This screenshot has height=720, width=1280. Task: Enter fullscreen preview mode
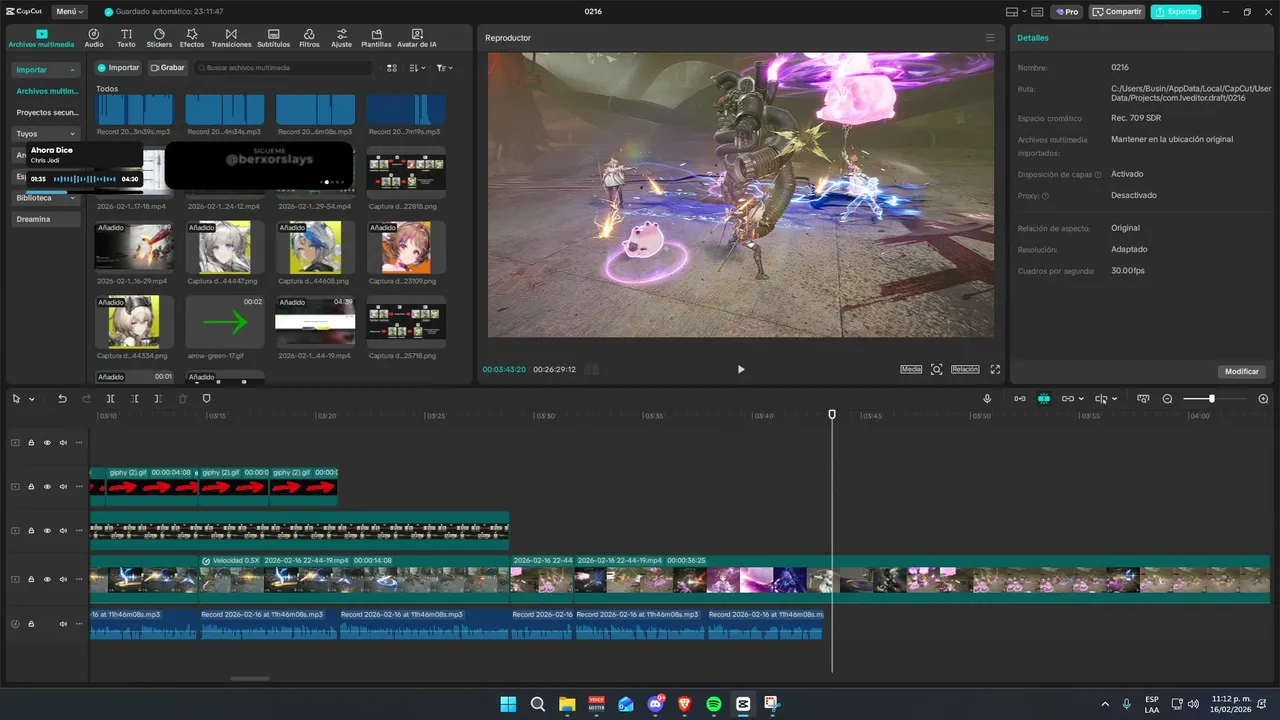point(995,369)
